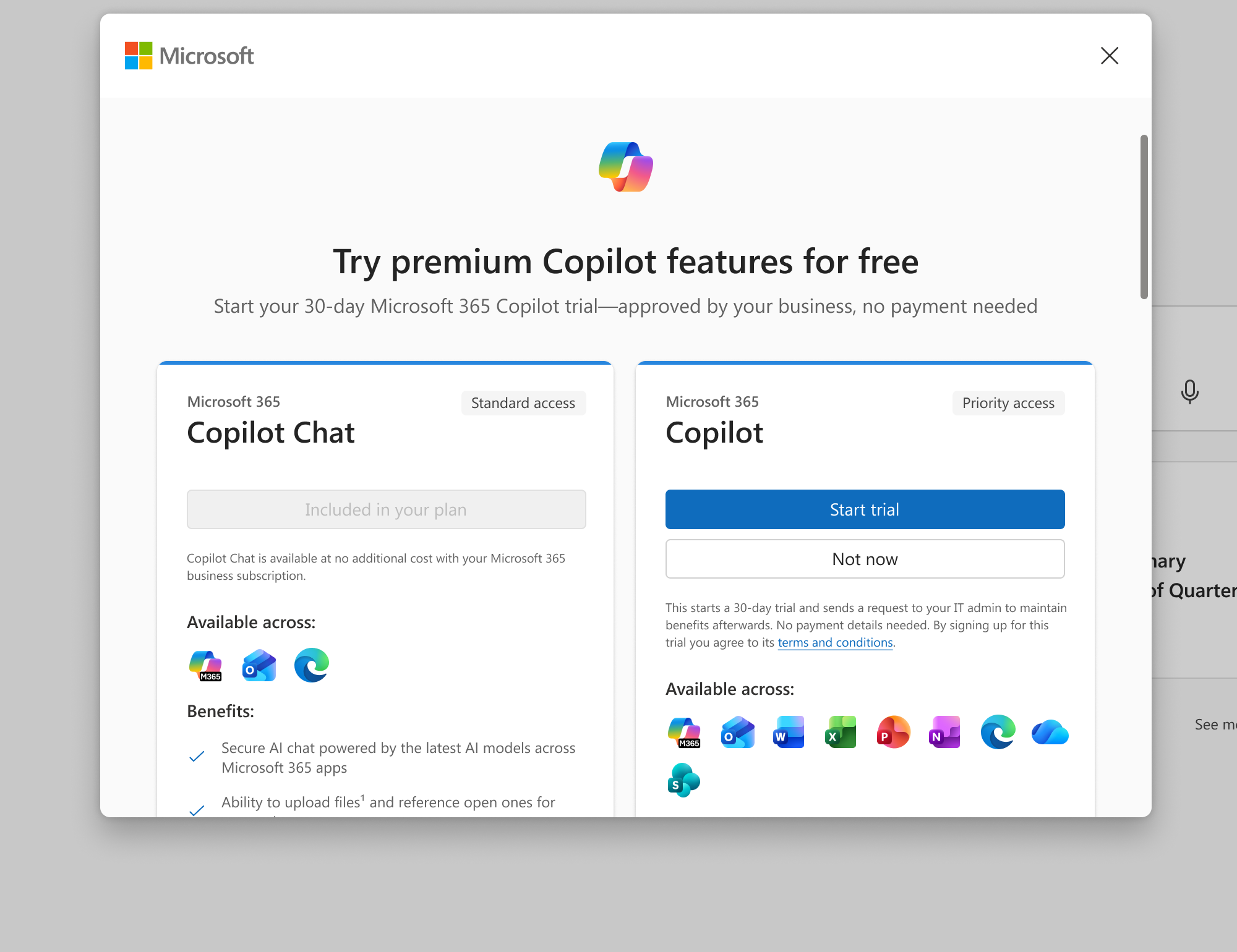The image size is (1237, 952).
Task: Click the Ability to upload files benefit
Action: click(x=388, y=802)
